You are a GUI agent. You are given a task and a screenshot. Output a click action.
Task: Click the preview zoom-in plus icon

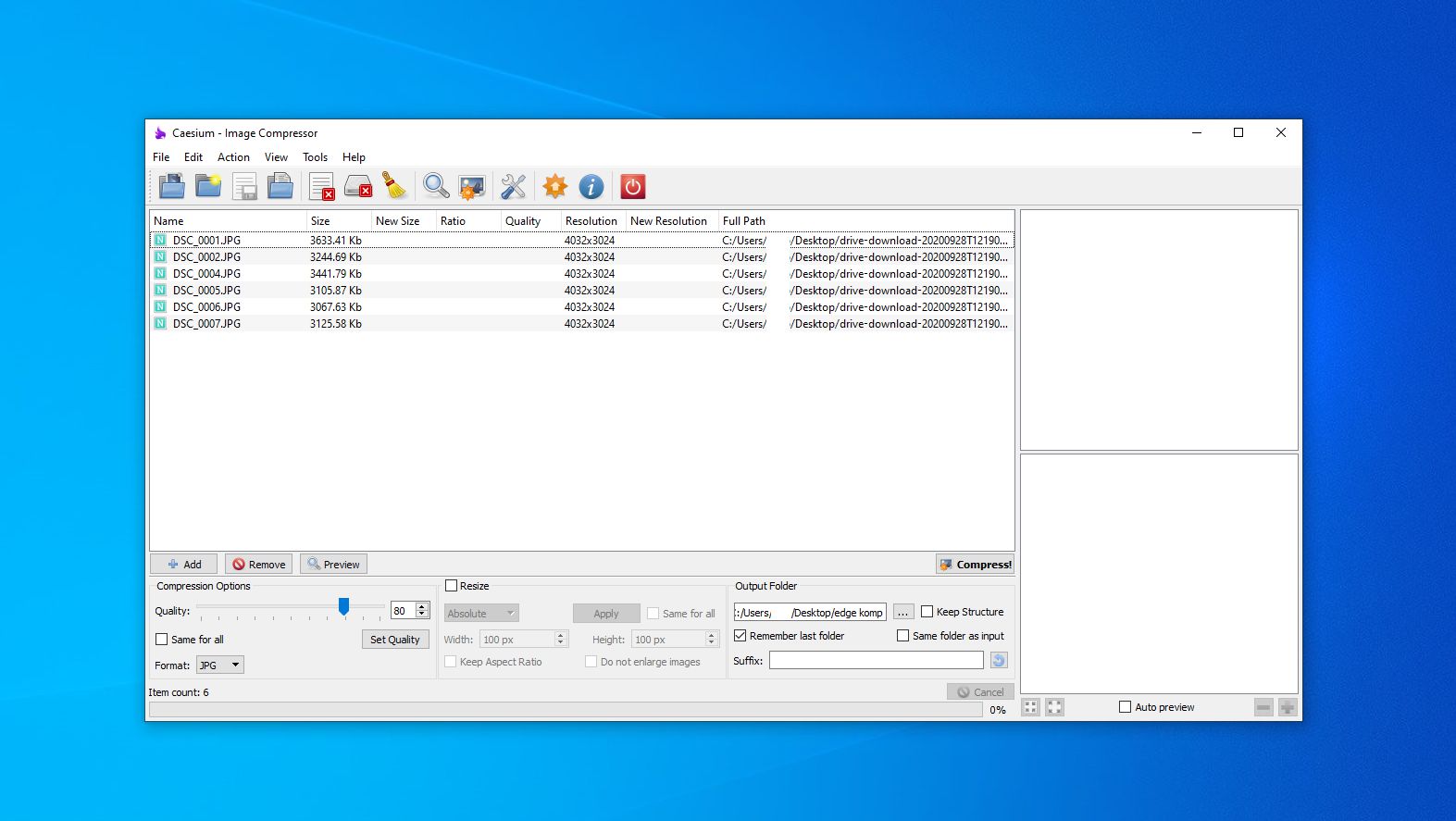click(1288, 707)
